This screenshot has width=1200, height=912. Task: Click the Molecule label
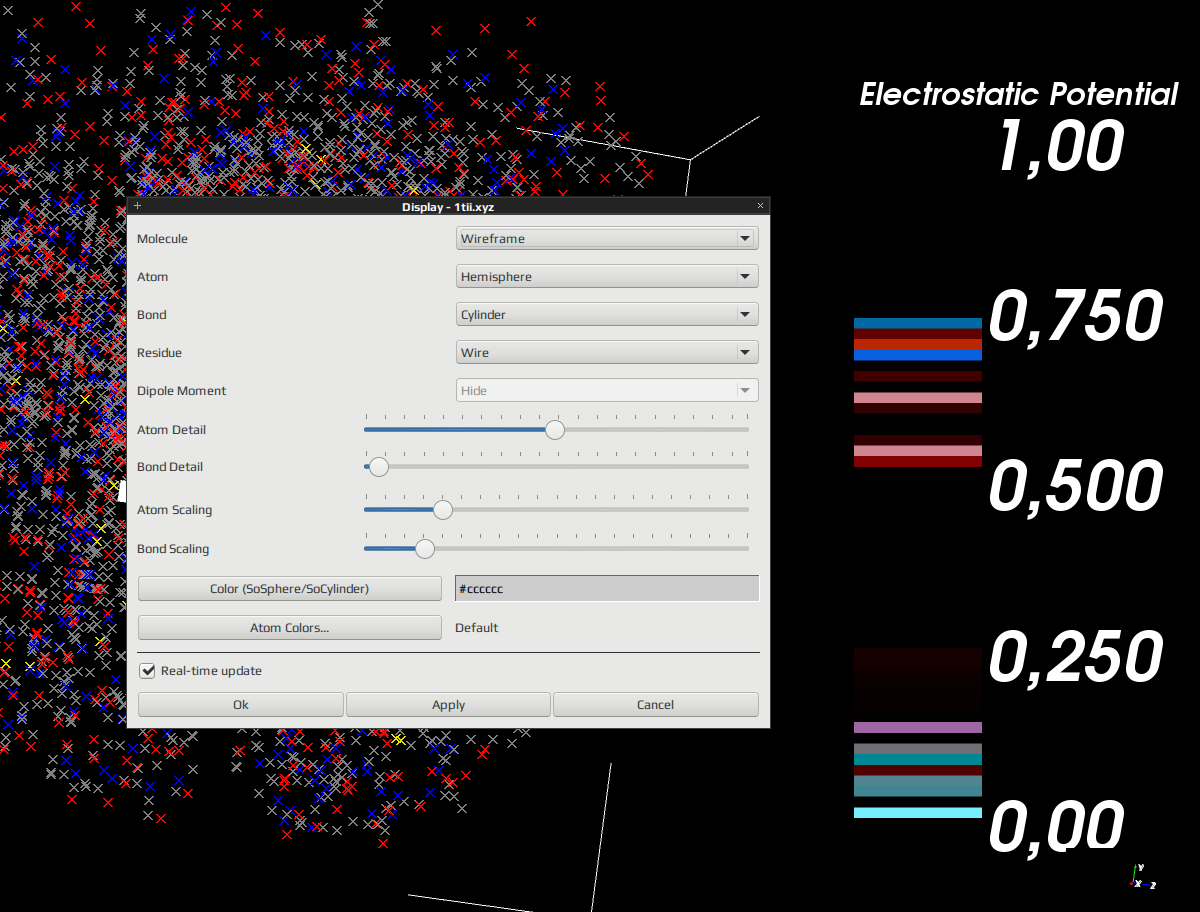coord(162,239)
